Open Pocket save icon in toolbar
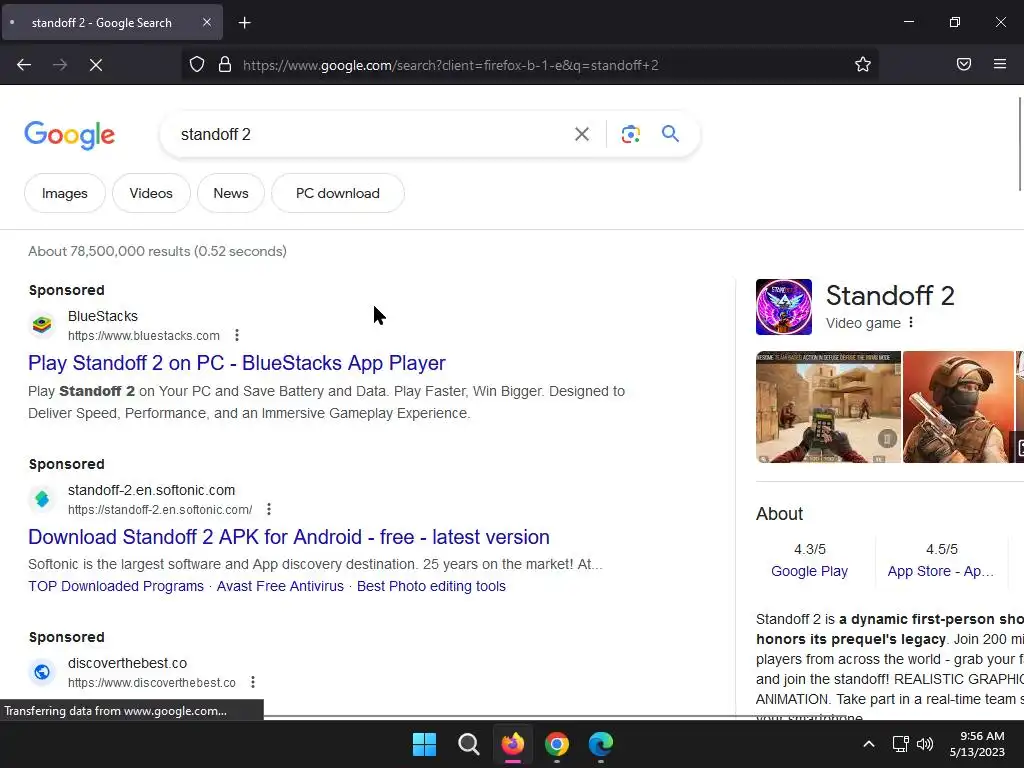The image size is (1024, 768). [x=964, y=64]
